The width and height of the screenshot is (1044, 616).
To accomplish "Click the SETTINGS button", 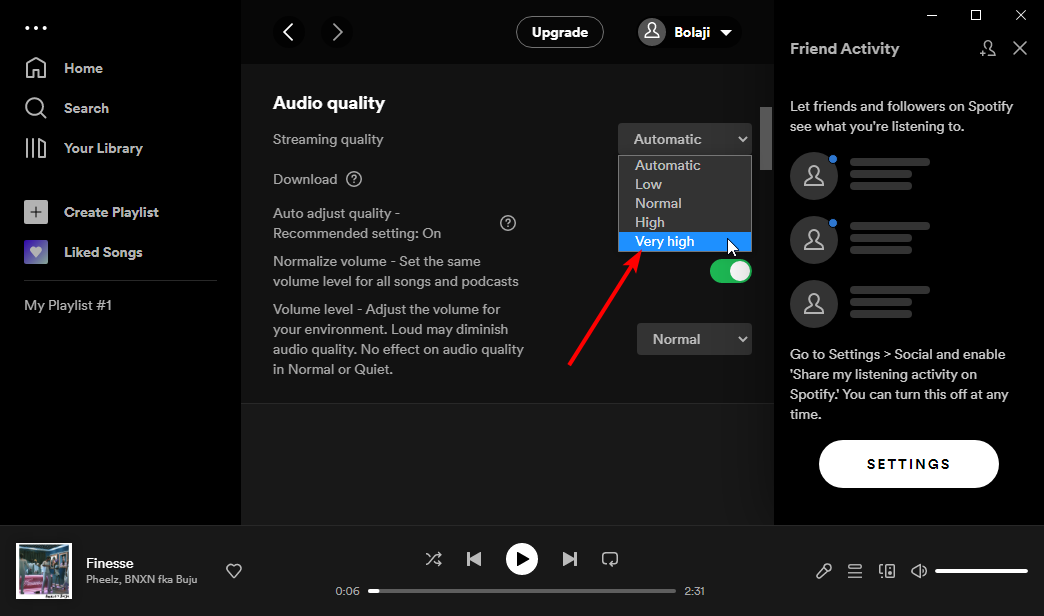I will (x=909, y=464).
